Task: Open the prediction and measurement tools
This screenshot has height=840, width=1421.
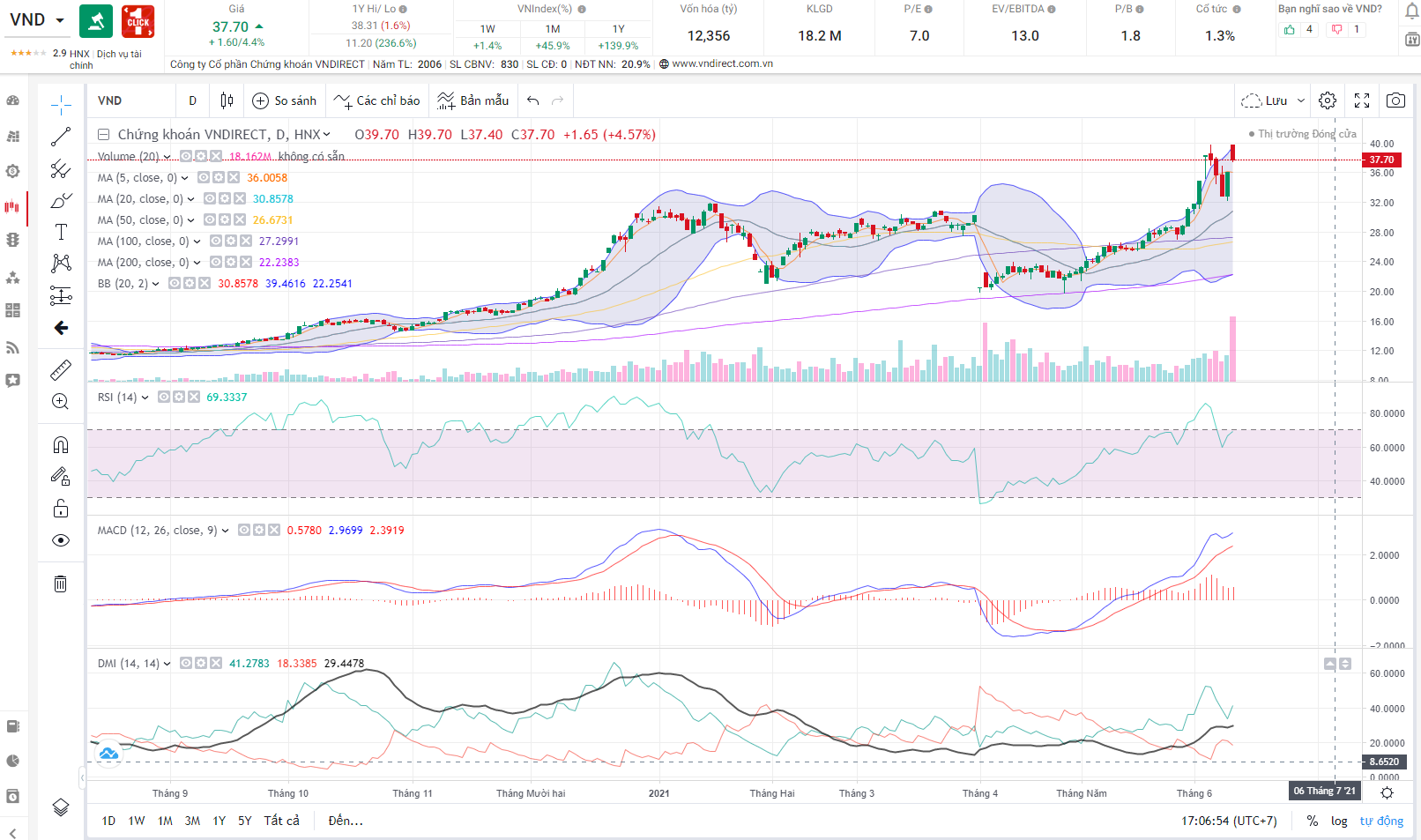Action: pos(61,295)
